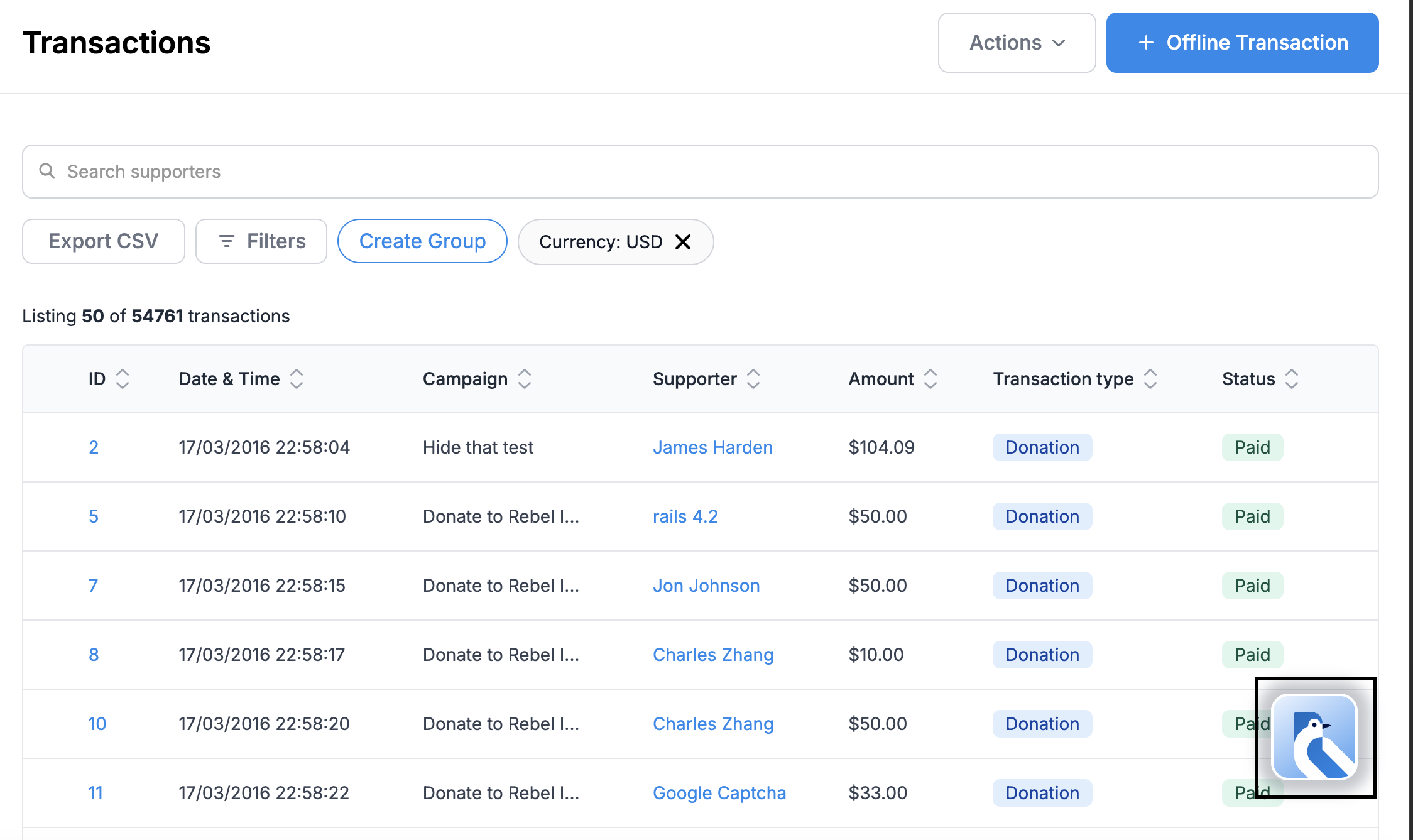Click the $33.00 amount cell
The height and width of the screenshot is (840, 1413).
click(878, 793)
